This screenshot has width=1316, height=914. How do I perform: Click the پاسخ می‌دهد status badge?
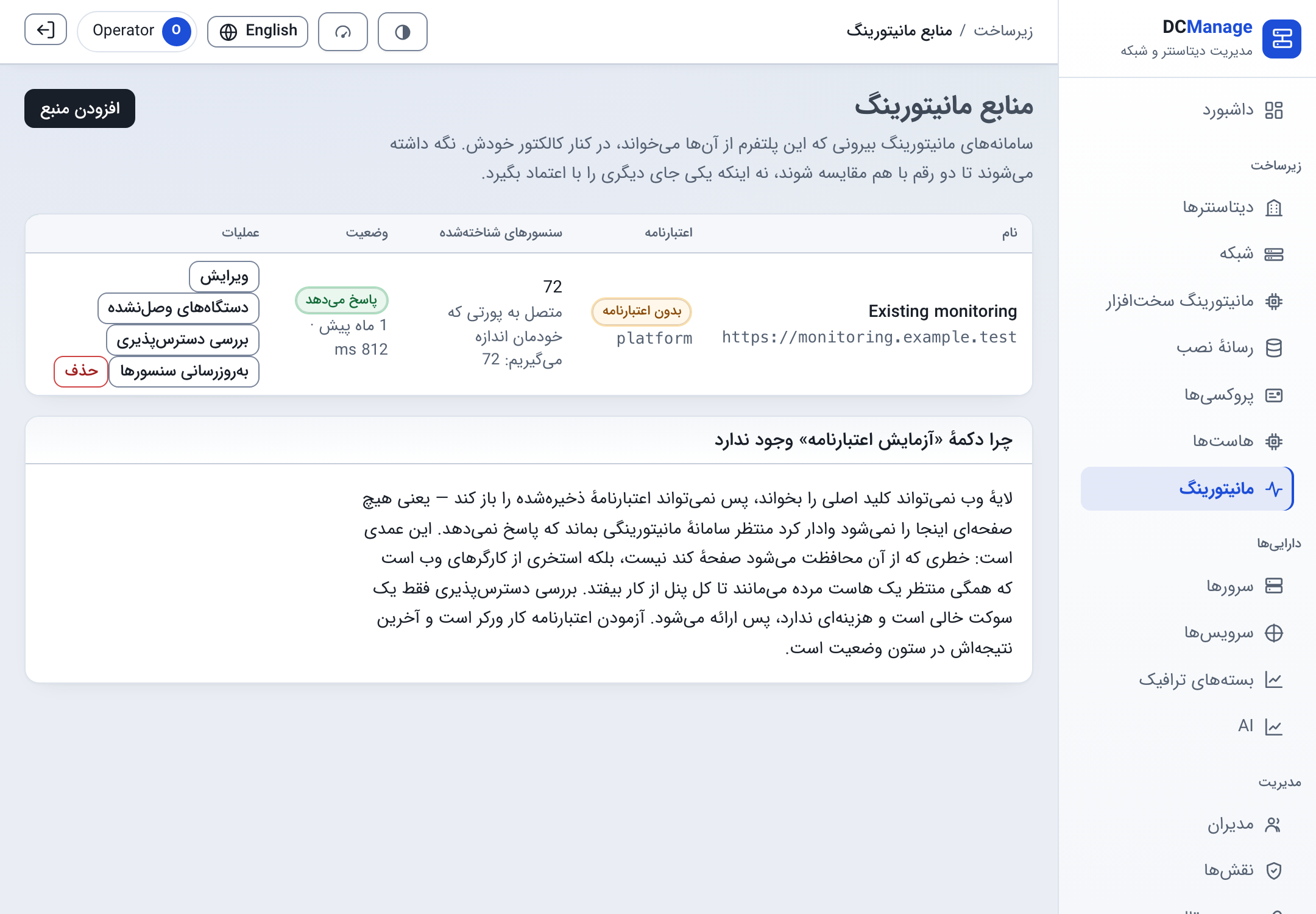pos(341,300)
